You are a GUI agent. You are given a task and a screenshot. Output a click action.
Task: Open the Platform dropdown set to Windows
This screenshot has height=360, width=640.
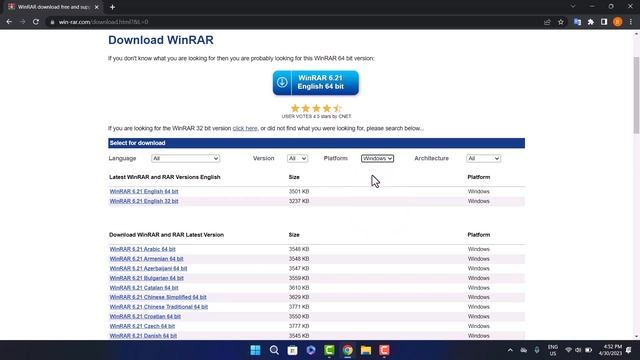(377, 158)
